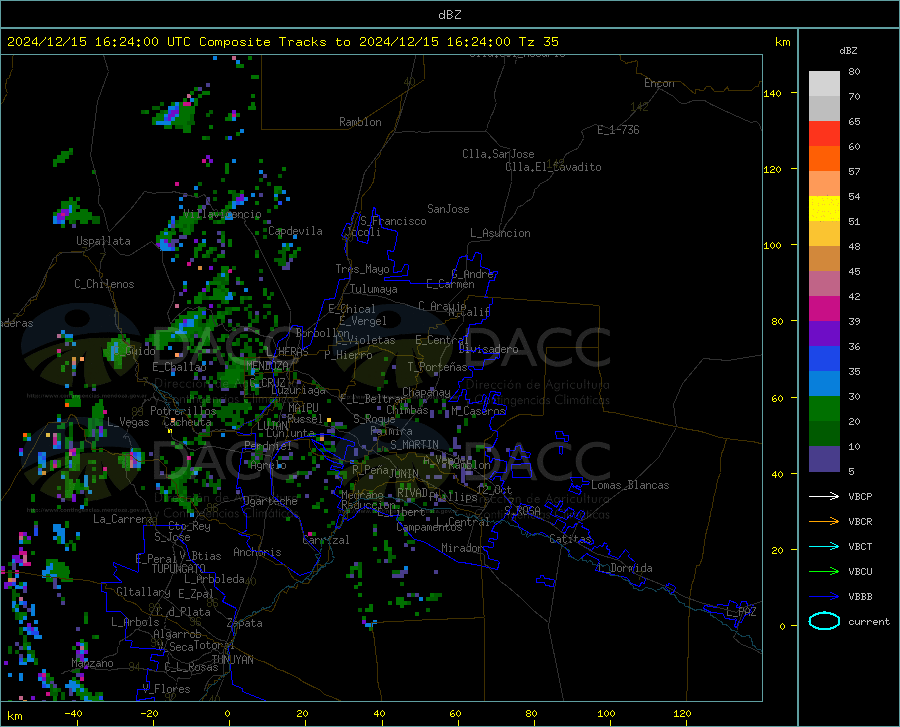
Task: Click the La_Carrera place label
Action: (x=123, y=519)
